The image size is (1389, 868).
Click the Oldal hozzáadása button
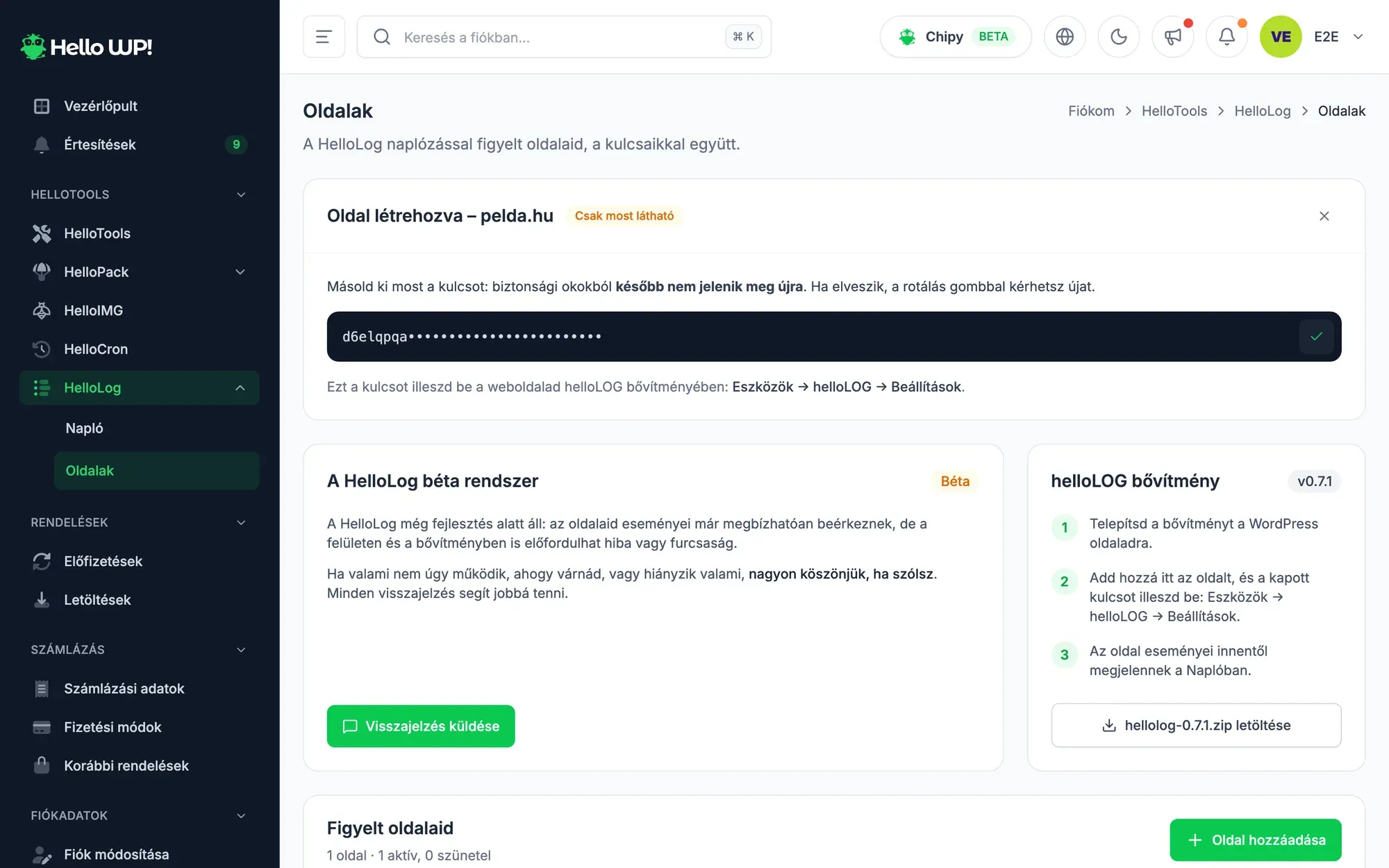coord(1256,840)
